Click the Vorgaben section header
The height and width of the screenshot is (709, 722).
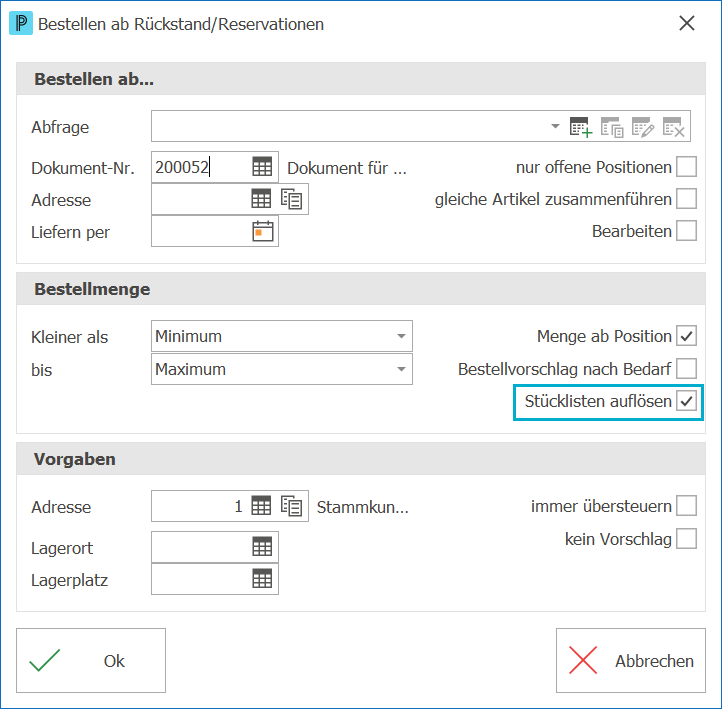tap(361, 459)
